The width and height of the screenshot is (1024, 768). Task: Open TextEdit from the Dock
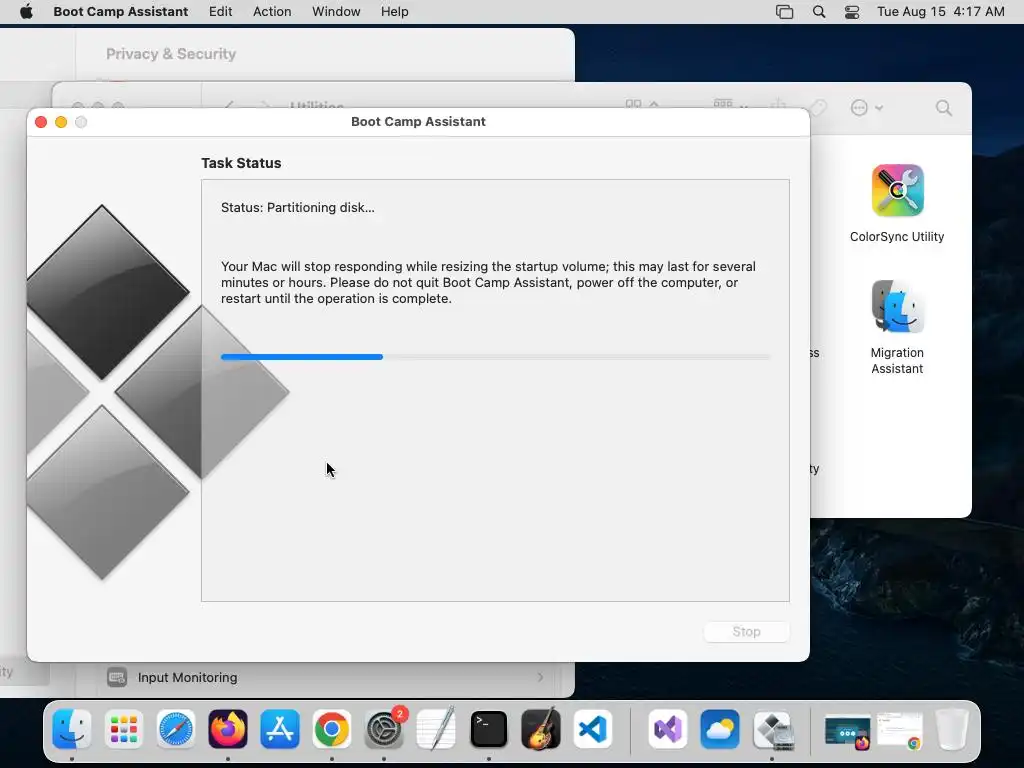436,729
